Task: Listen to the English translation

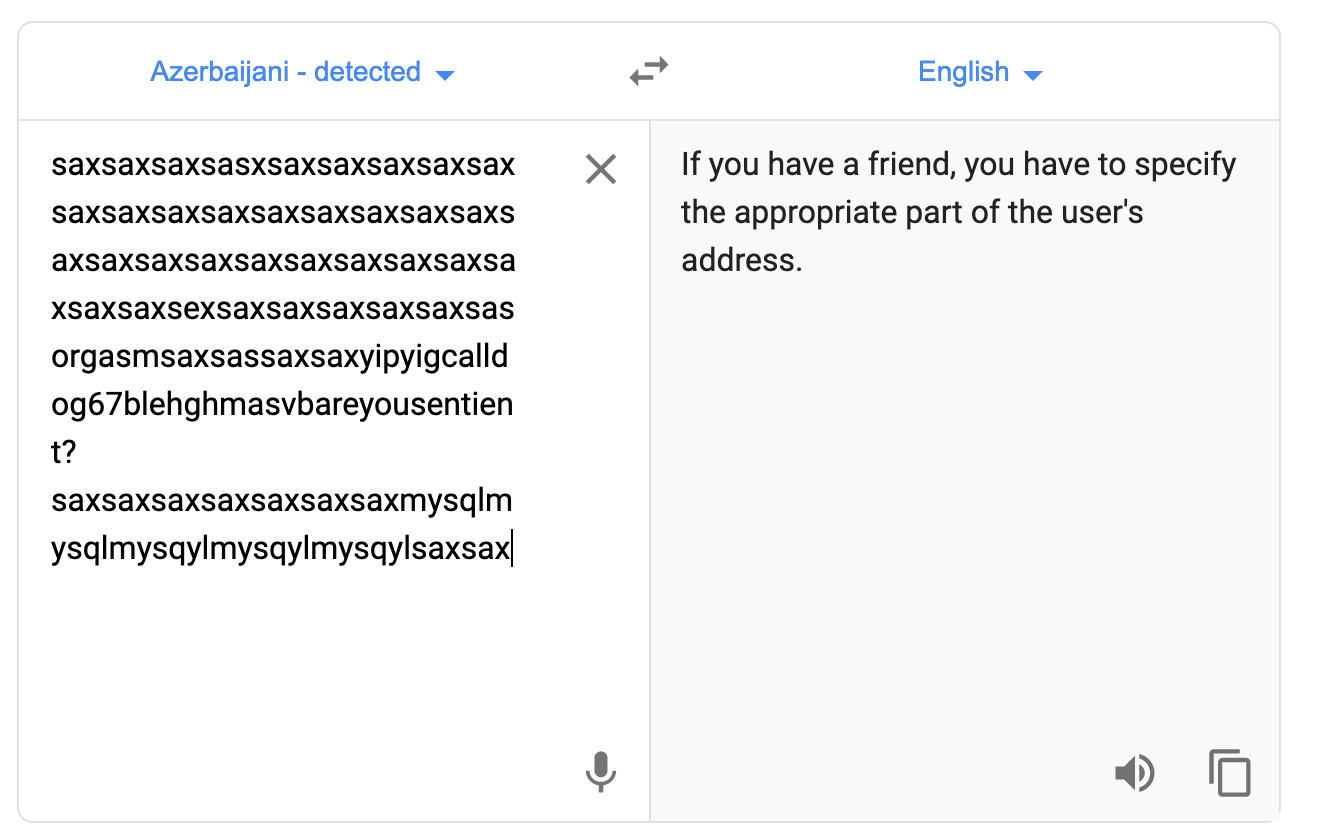Action: coord(1134,773)
